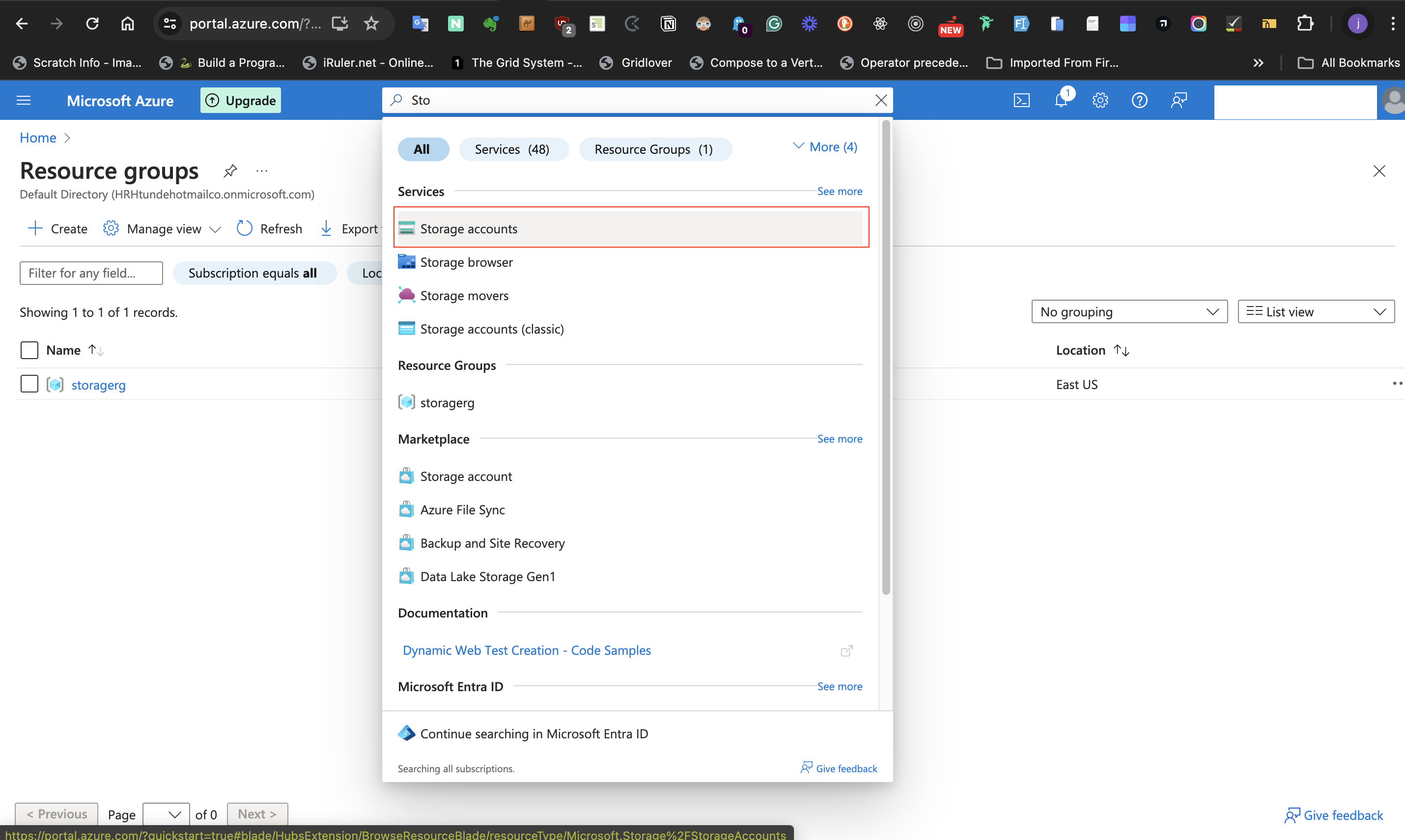Open the portal hamburger menu
This screenshot has width=1405, height=840.
pyautogui.click(x=24, y=100)
